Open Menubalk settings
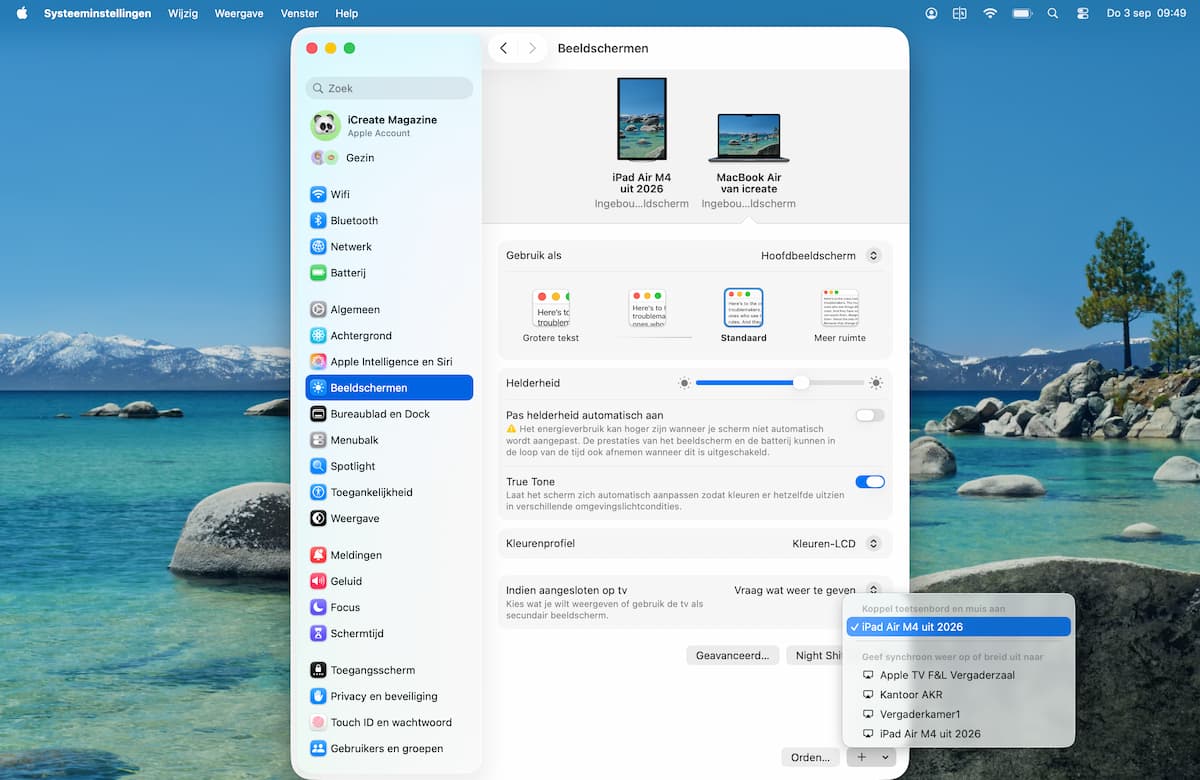Screen dimensions: 1200x780 tap(389, 439)
